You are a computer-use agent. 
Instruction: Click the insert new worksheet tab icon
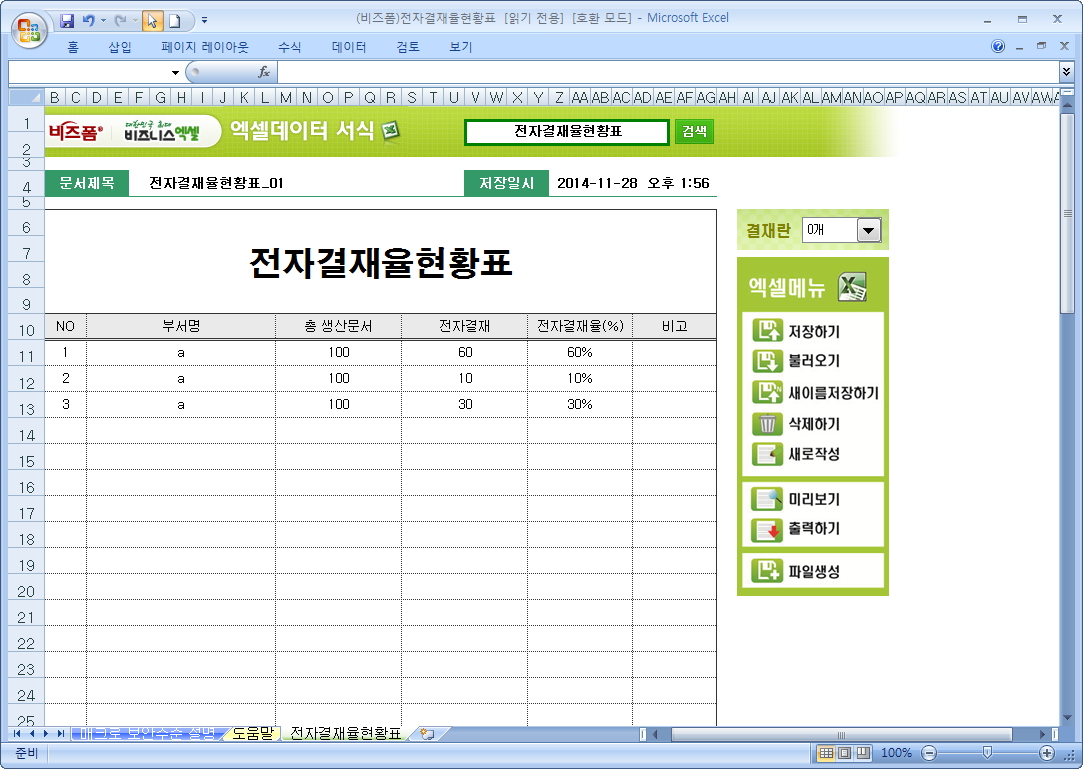(427, 734)
